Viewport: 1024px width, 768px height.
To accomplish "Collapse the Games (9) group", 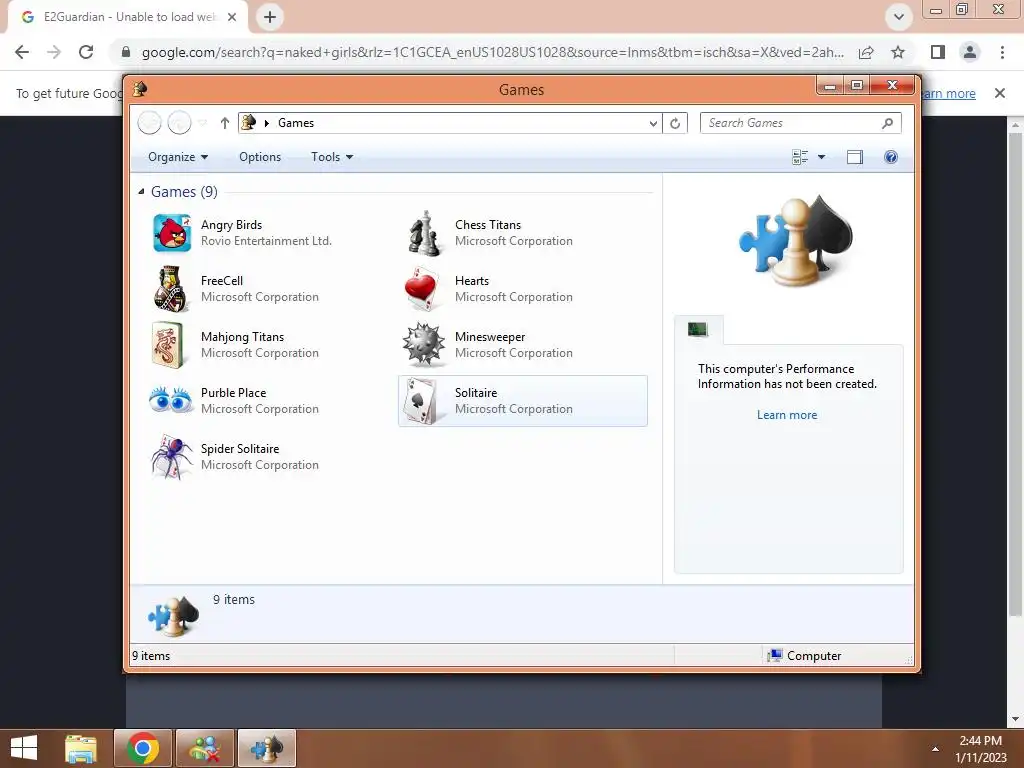I will (141, 191).
